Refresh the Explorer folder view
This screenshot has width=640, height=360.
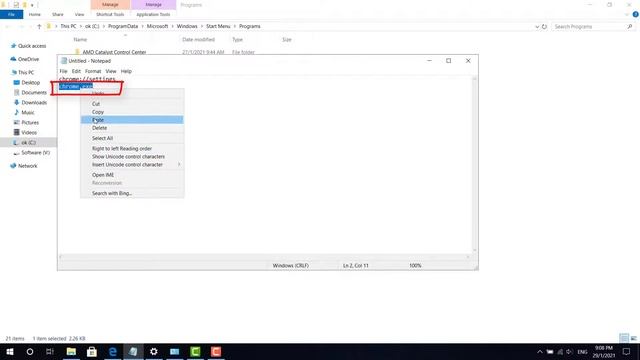(x=544, y=27)
